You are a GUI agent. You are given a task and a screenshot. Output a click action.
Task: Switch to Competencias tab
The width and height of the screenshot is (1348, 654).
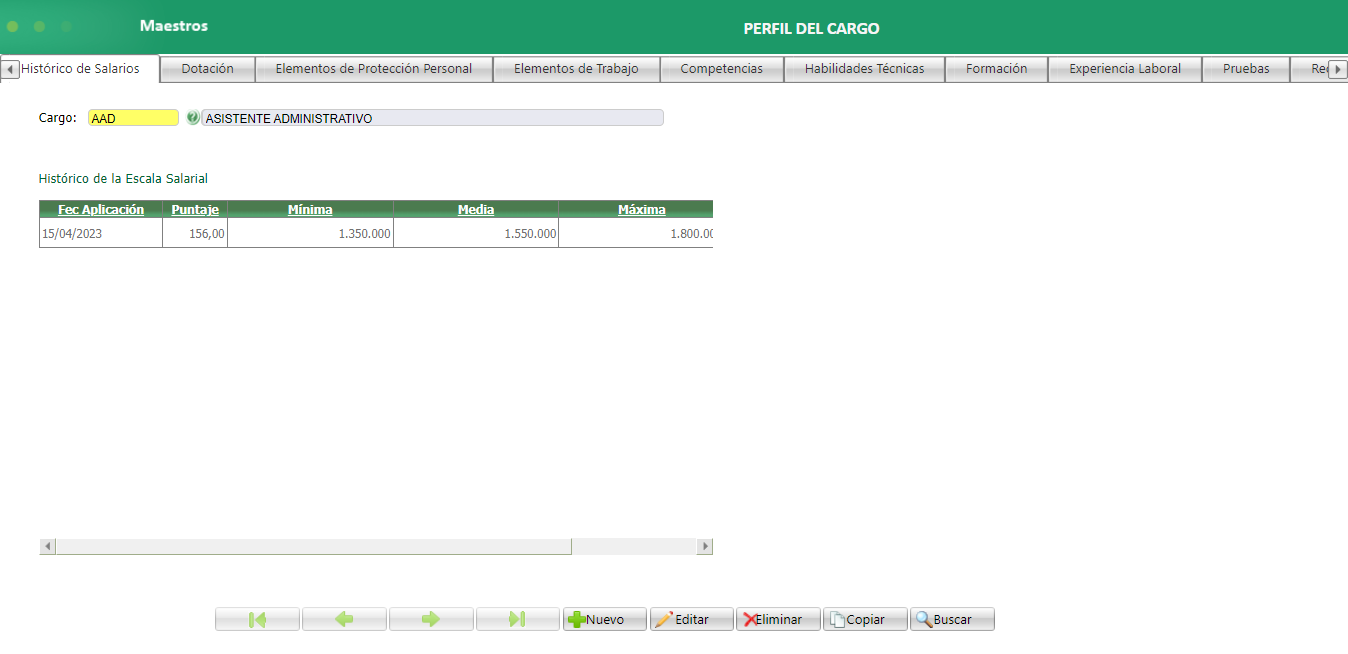pos(722,69)
